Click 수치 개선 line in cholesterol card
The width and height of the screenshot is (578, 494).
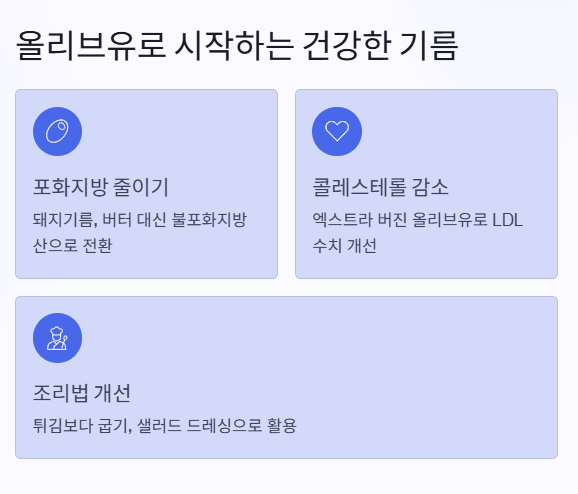coord(345,246)
